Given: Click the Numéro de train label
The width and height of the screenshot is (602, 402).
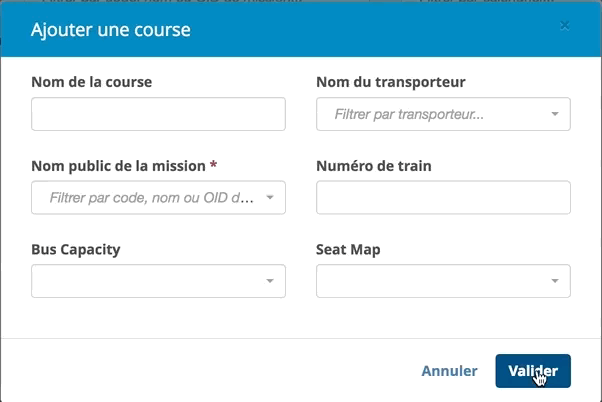Looking at the screenshot, I should point(373,166).
